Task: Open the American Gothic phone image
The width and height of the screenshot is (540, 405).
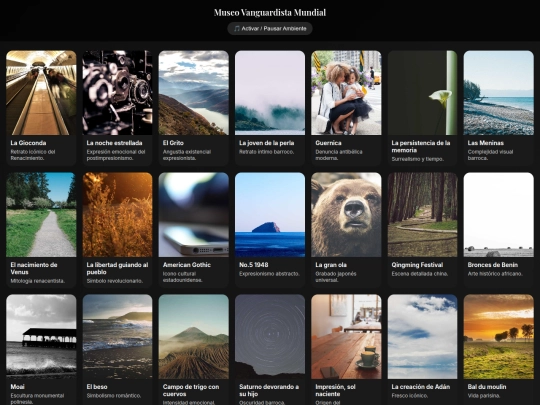Action: pyautogui.click(x=194, y=215)
